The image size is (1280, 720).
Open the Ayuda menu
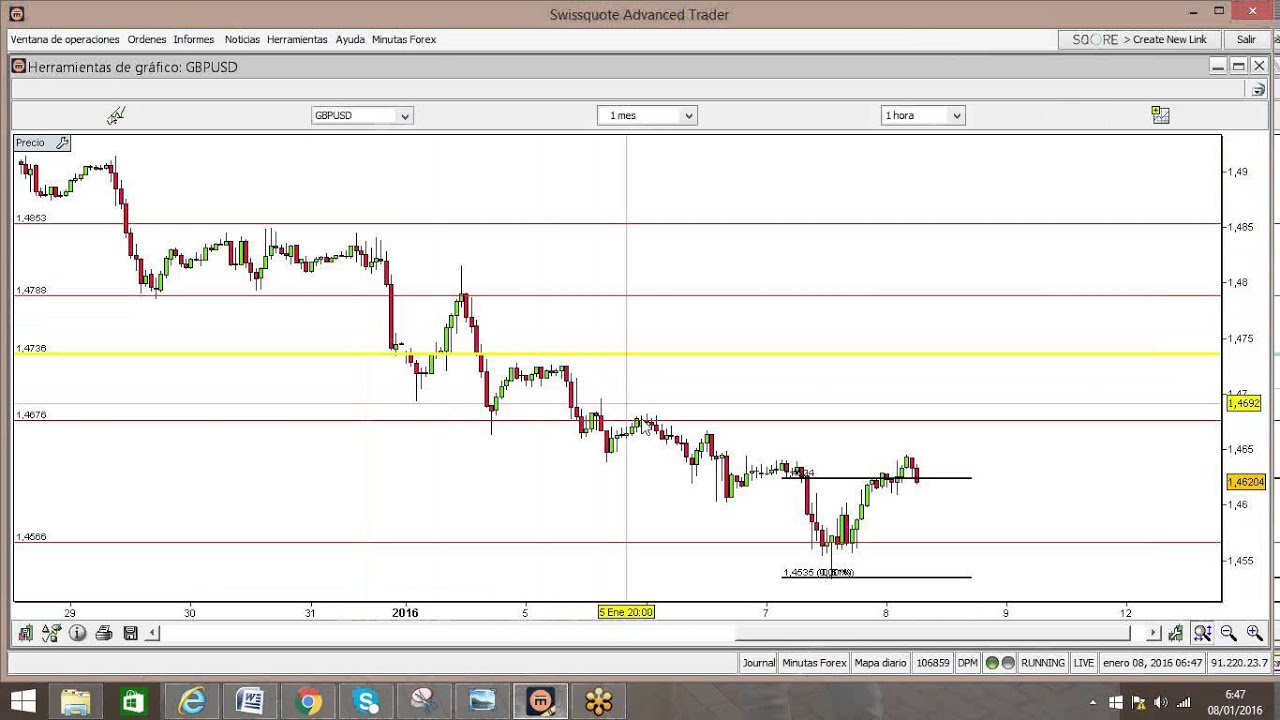(x=350, y=39)
